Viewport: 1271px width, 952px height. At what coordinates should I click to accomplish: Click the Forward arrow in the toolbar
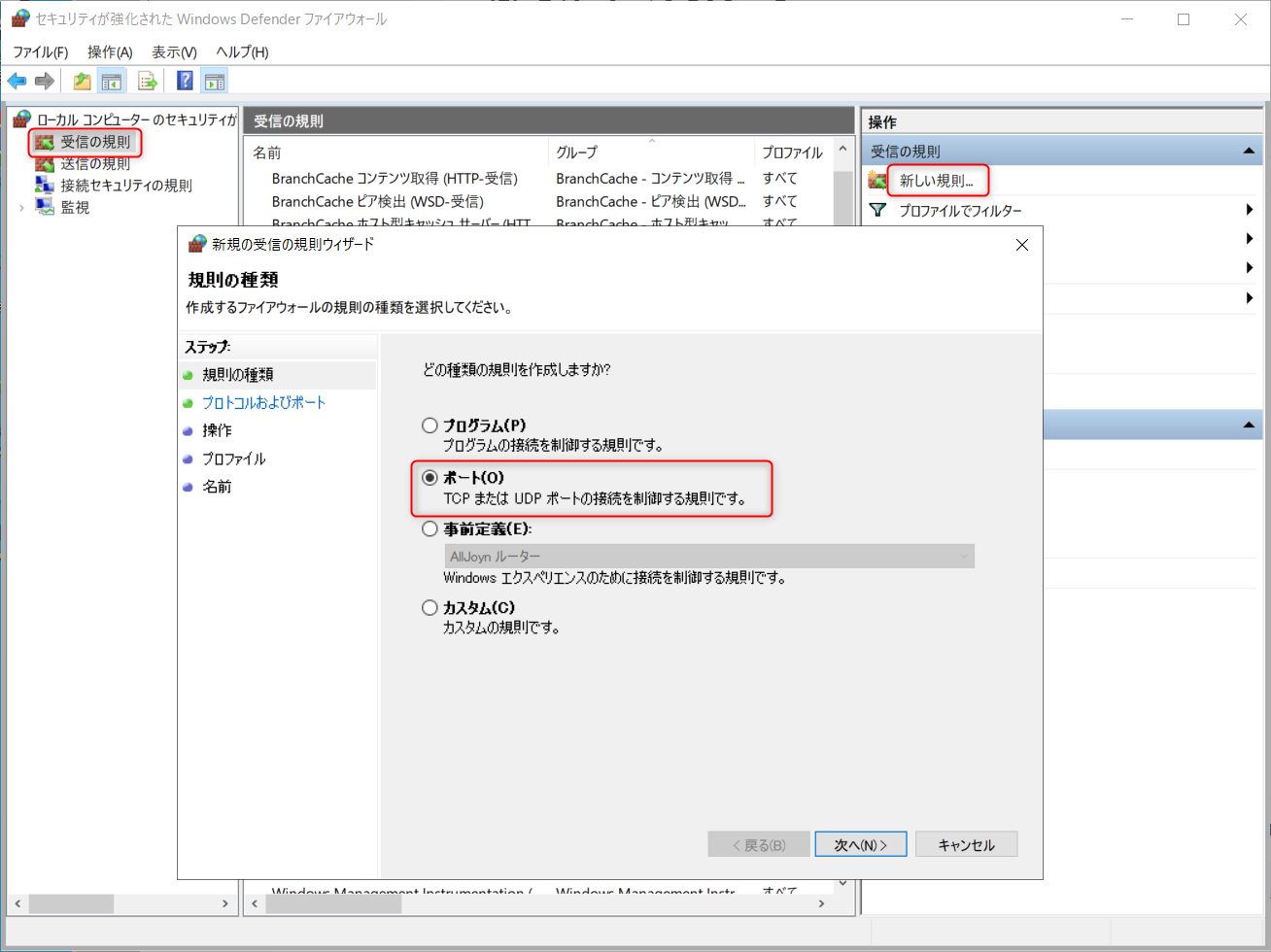point(45,81)
